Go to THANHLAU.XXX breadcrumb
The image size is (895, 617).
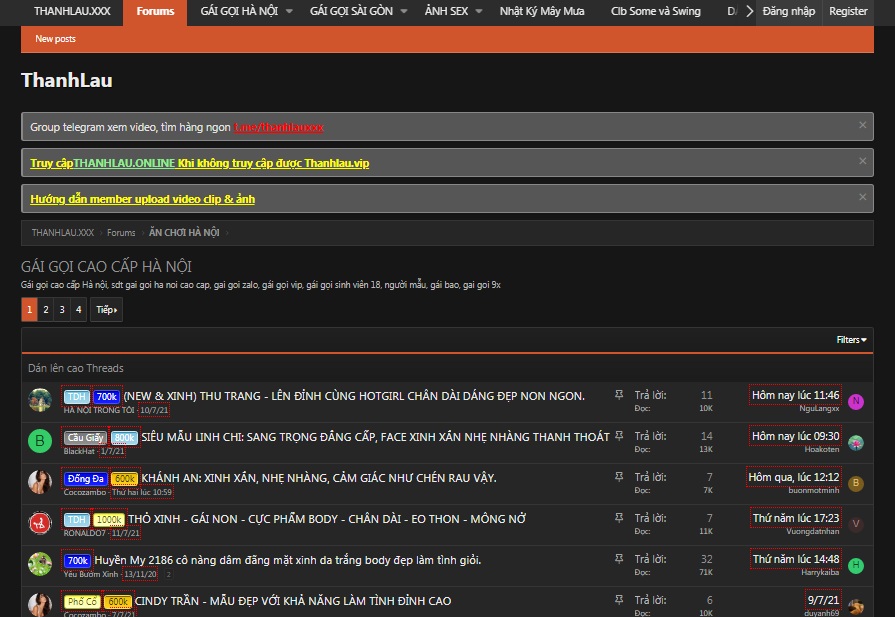pyautogui.click(x=63, y=233)
